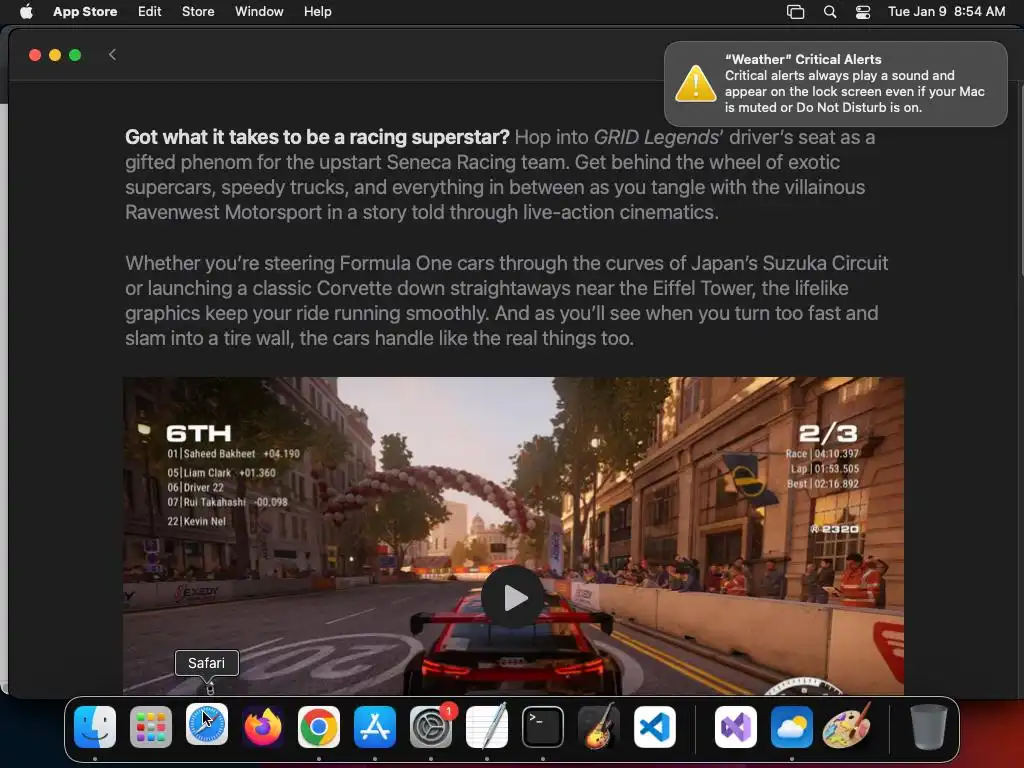Click the Weather Critical Alerts notification
This screenshot has height=768, width=1024.
[x=836, y=84]
